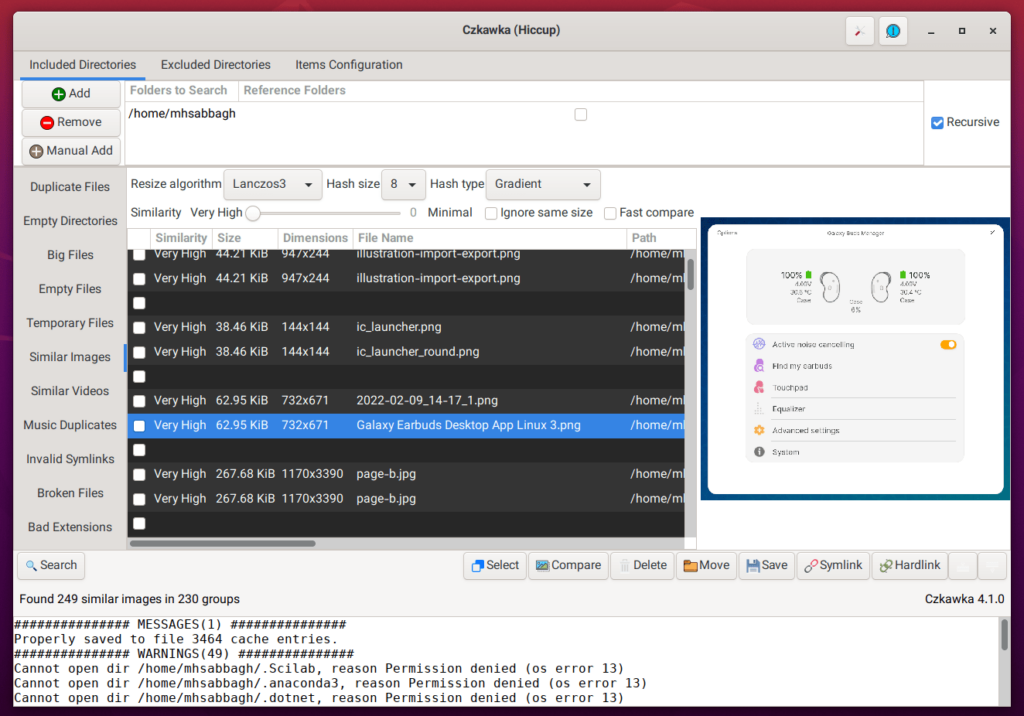Viewport: 1024px width, 716px height.
Task: Select the ic_launcher.png file name
Action: point(398,327)
